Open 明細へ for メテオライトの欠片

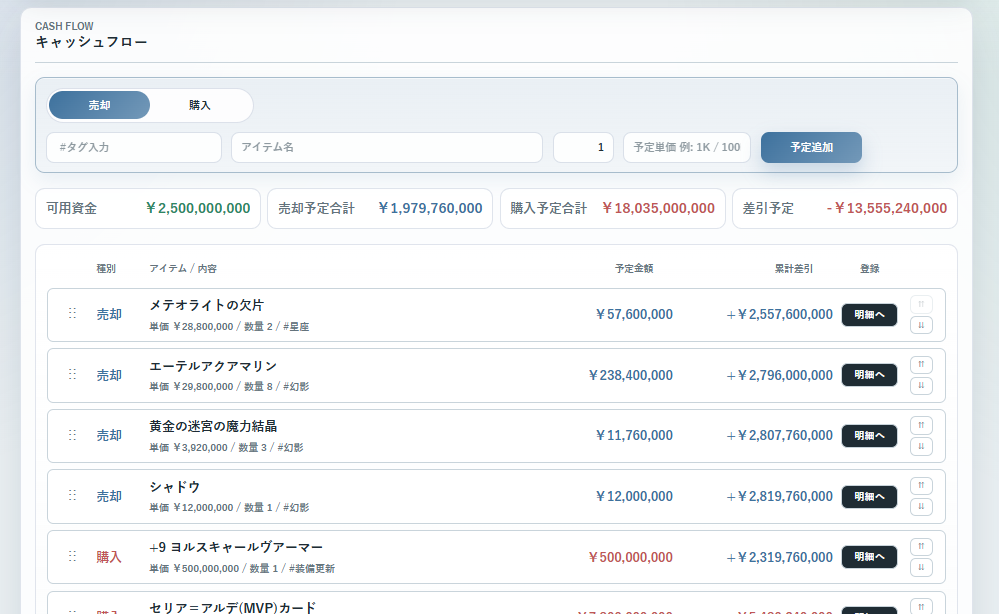coord(869,315)
